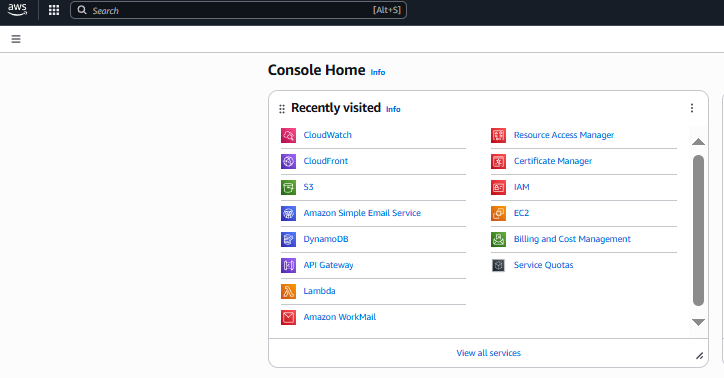This screenshot has width=724, height=378.
Task: Expand the hamburger side navigation menu
Action: [x=16, y=39]
